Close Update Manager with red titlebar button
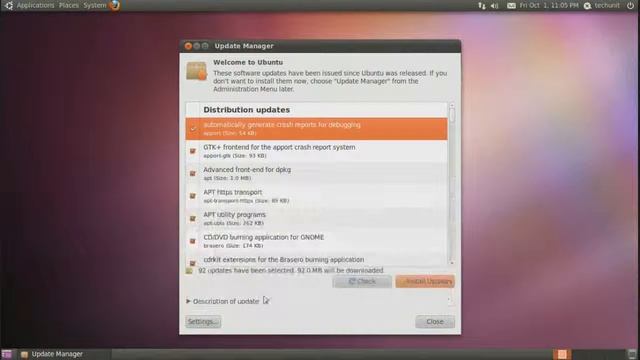The width and height of the screenshot is (640, 360). (x=188, y=46)
